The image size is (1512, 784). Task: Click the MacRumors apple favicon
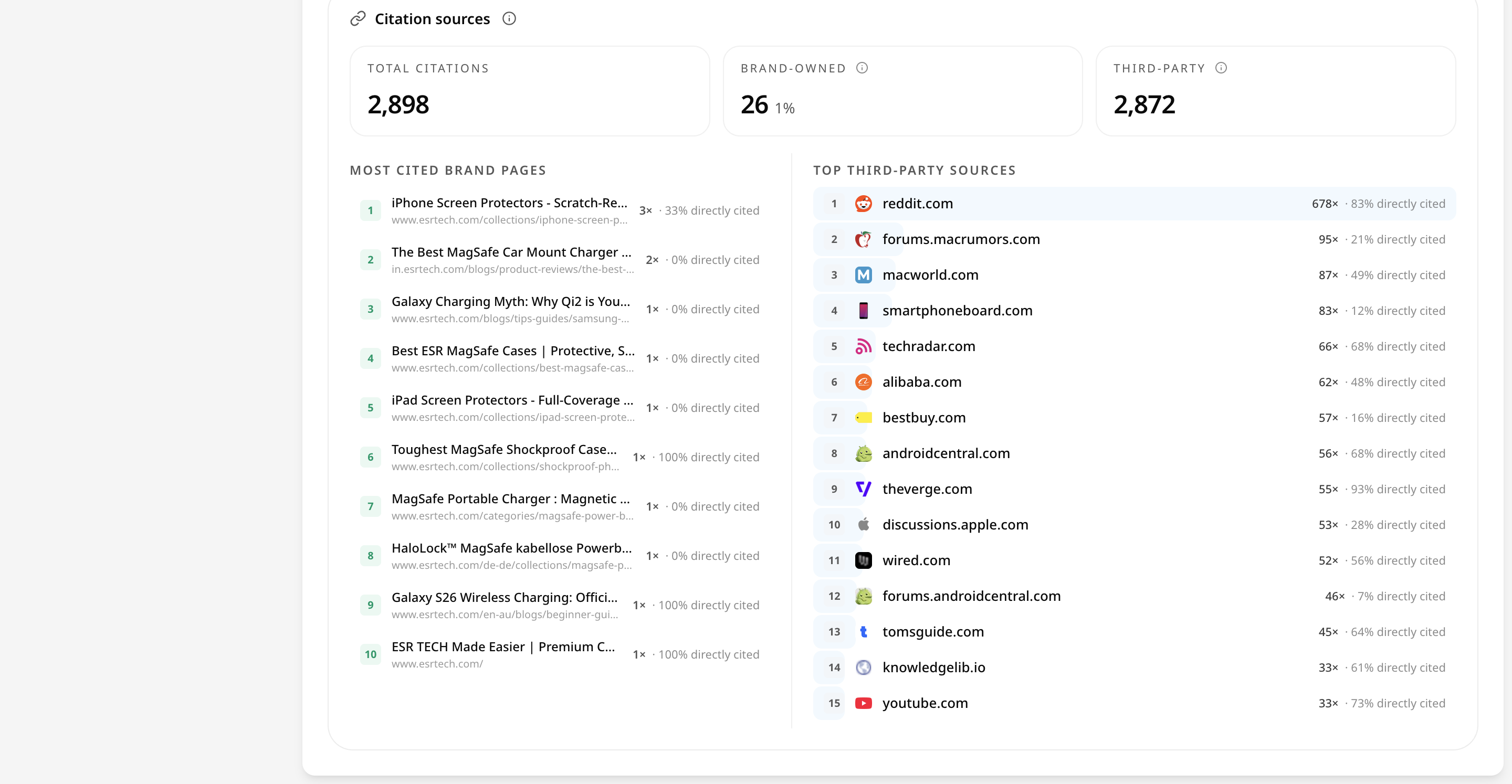coord(864,239)
